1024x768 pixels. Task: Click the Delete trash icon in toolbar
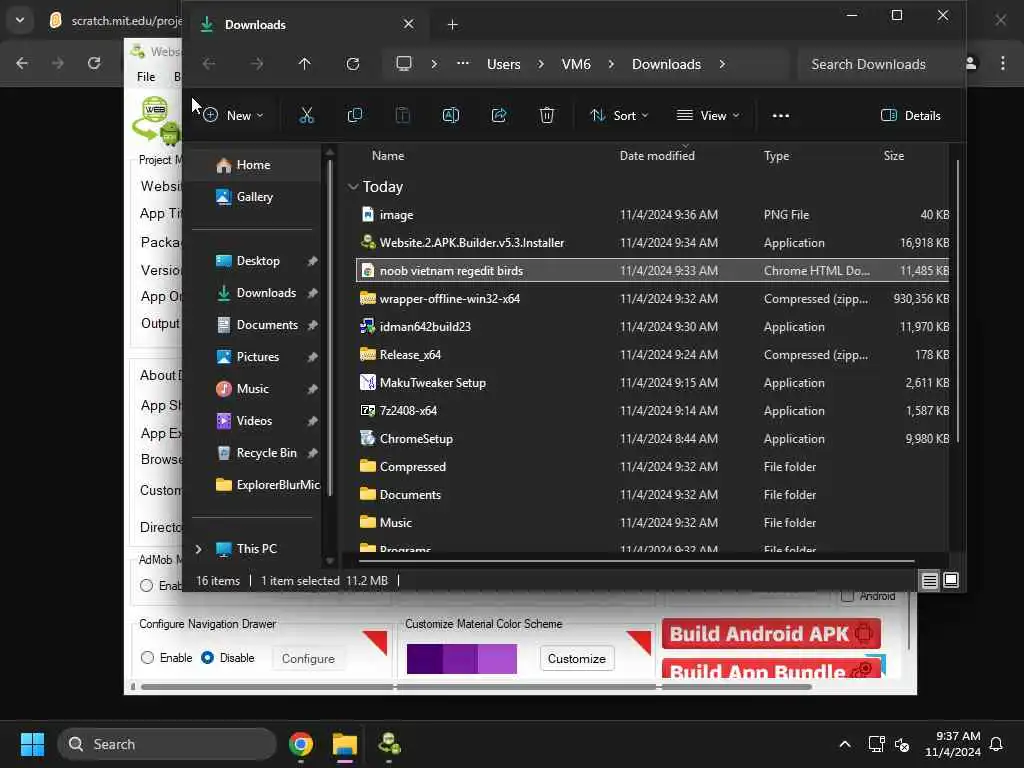click(547, 116)
